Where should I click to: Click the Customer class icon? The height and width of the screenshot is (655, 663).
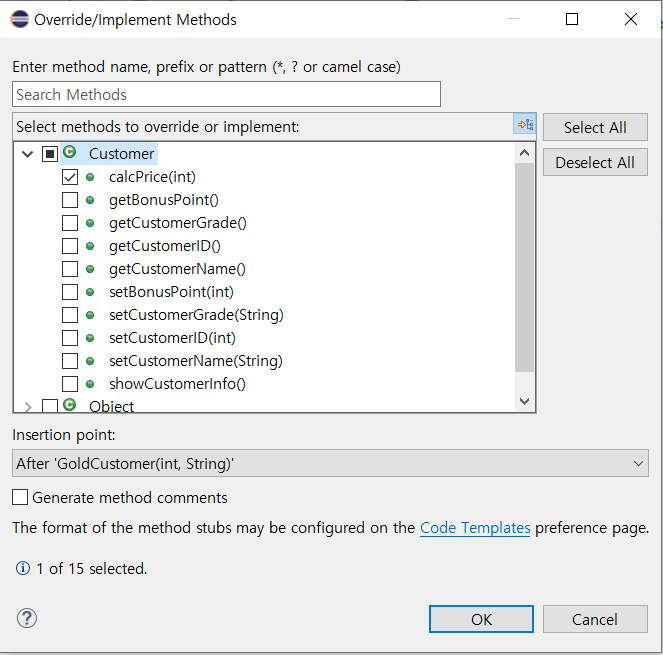point(69,152)
